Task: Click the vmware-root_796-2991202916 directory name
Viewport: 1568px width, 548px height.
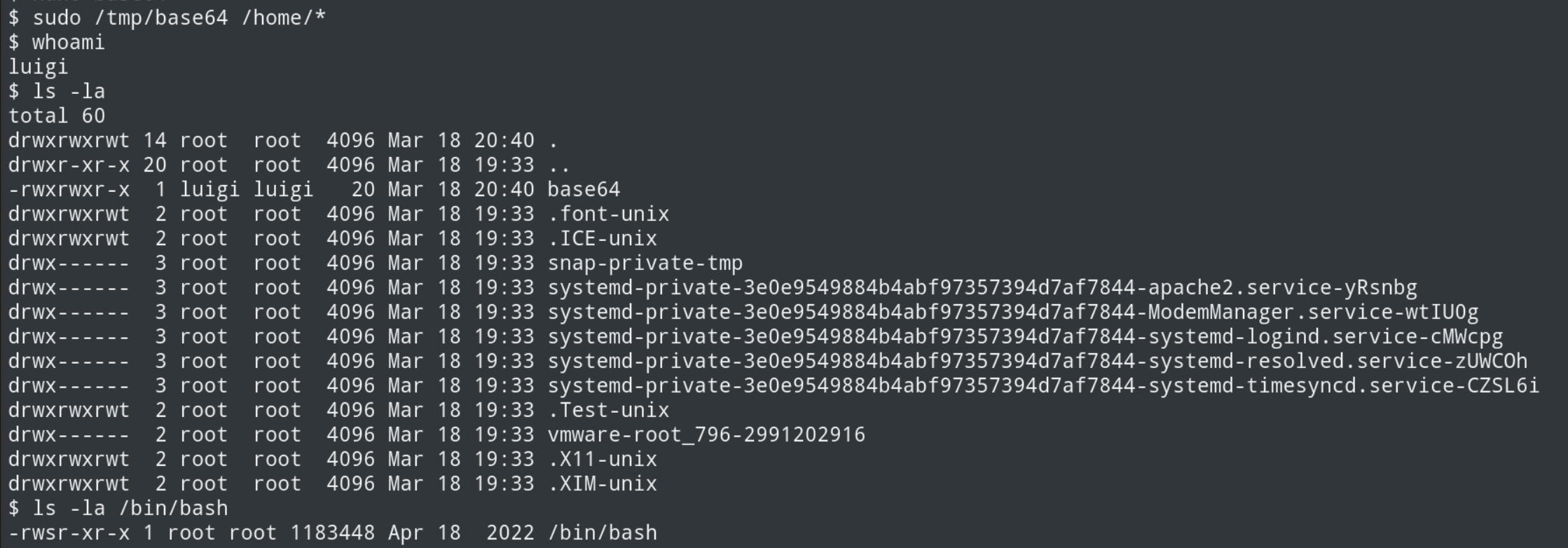Action: click(x=706, y=434)
